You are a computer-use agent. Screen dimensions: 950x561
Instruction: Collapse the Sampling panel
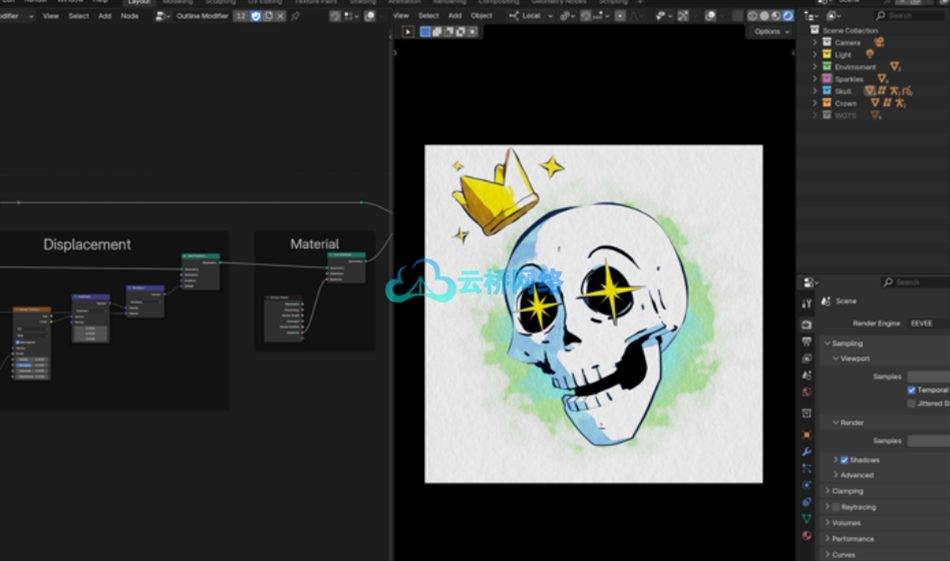[828, 343]
